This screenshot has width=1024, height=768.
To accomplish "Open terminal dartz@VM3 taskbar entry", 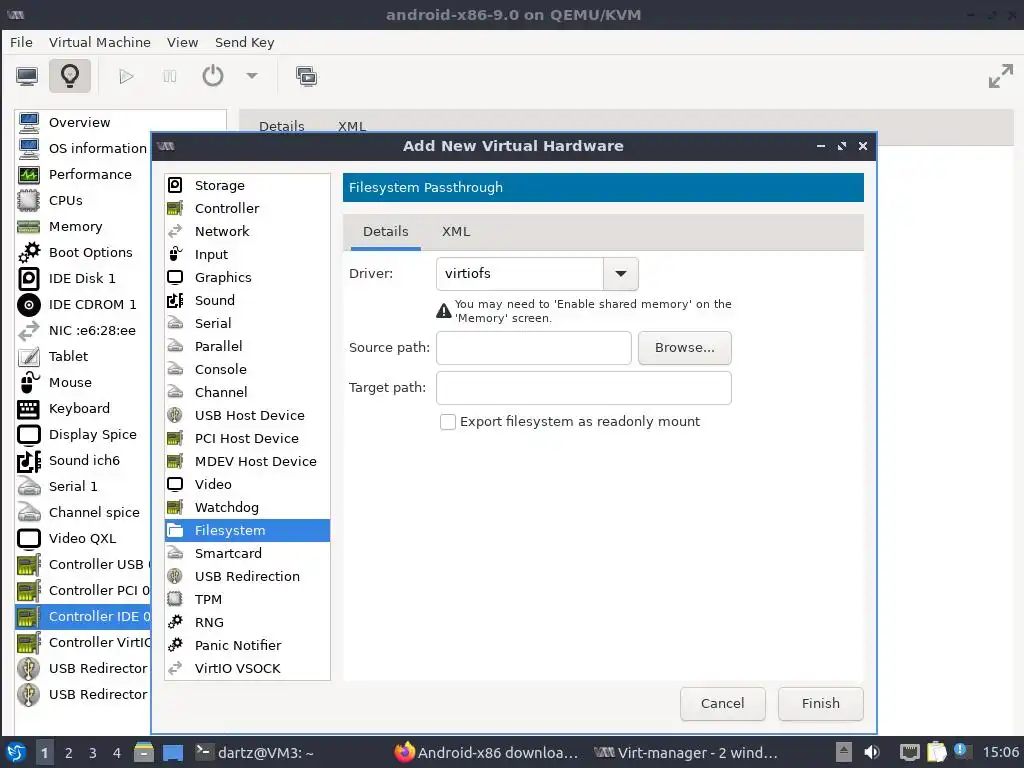I will pyautogui.click(x=256, y=753).
